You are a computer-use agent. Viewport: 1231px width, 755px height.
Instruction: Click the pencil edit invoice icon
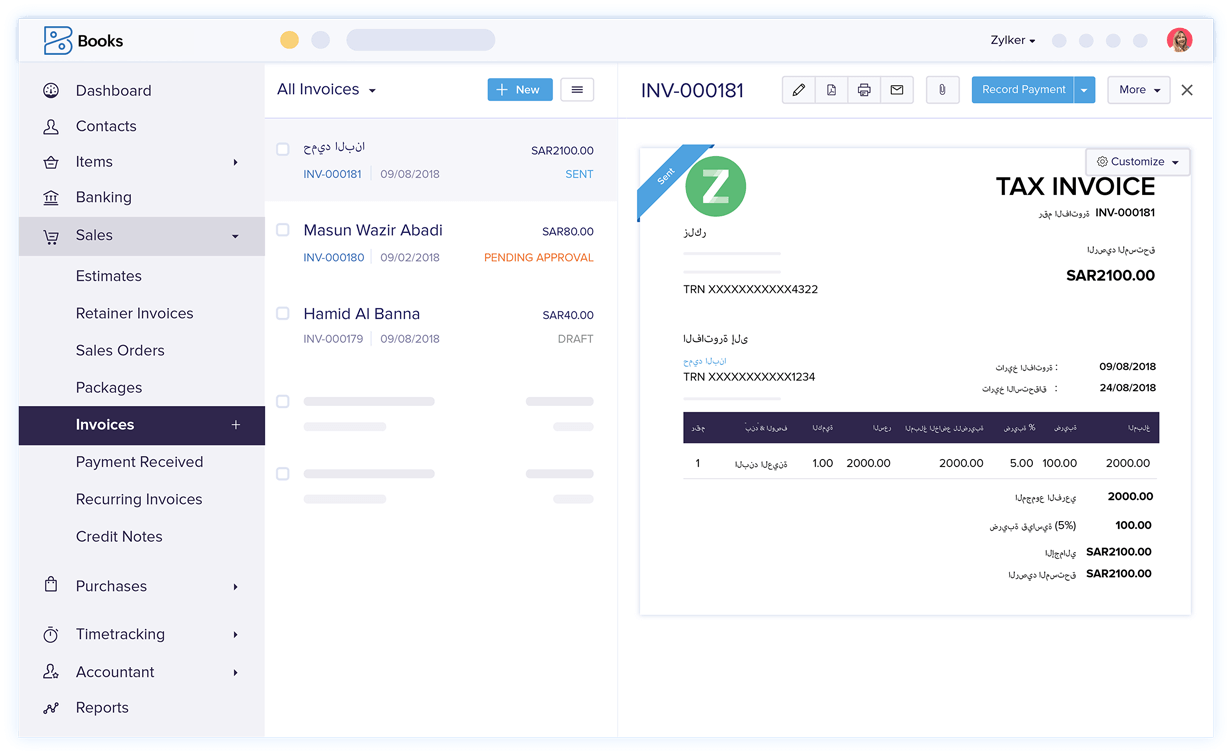798,90
